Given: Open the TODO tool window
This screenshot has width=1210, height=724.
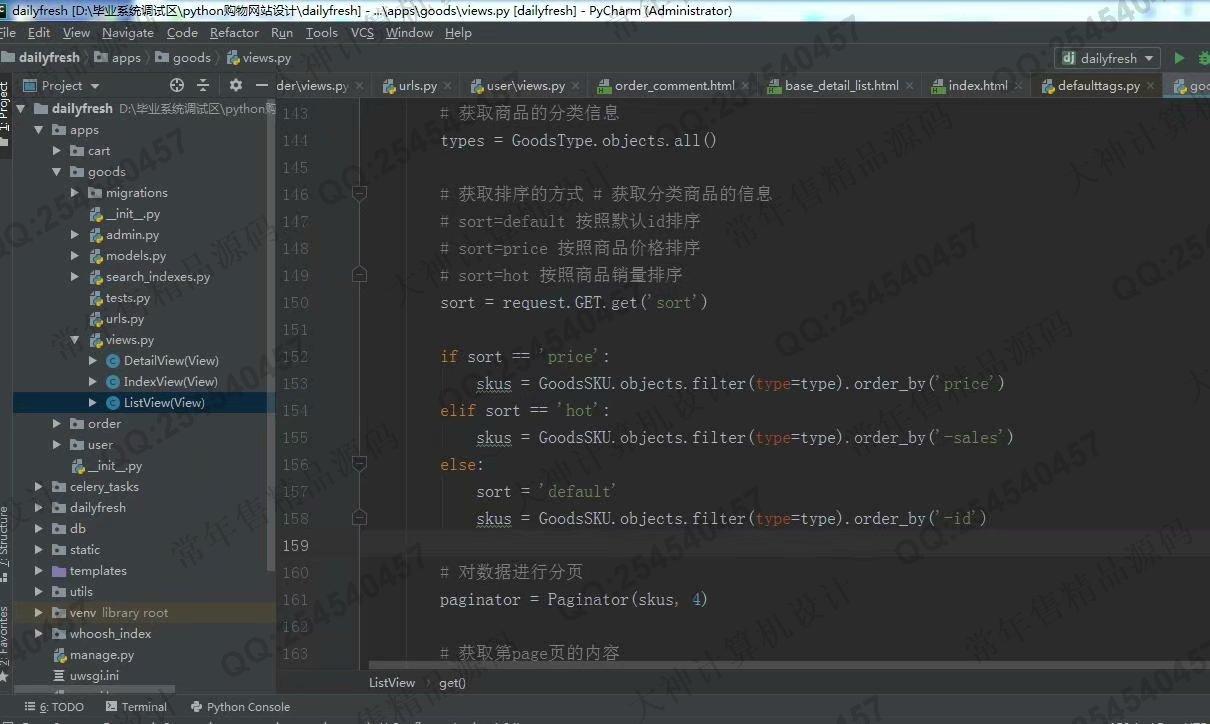Looking at the screenshot, I should coord(57,707).
